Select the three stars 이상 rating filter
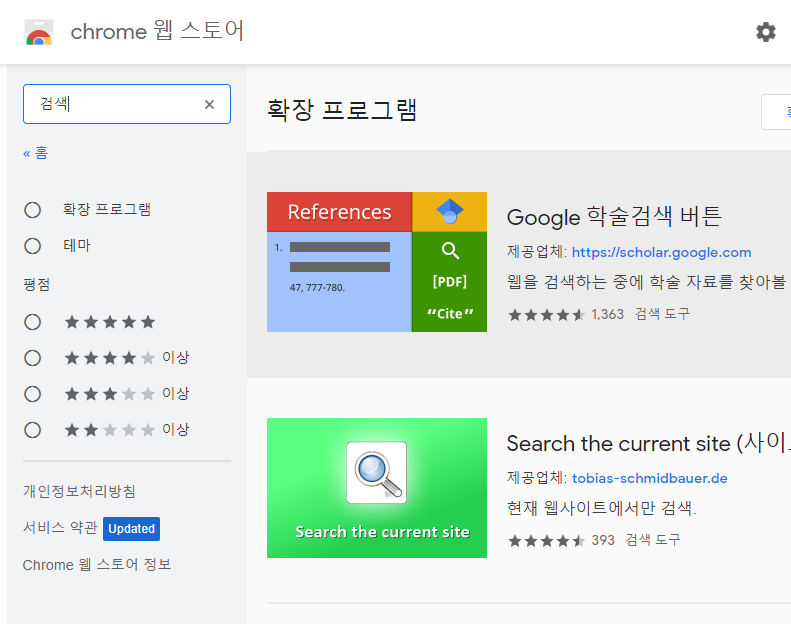This screenshot has width=791, height=624. (x=33, y=394)
